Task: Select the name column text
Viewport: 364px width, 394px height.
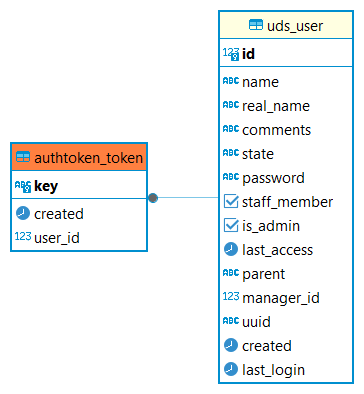Action: click(260, 82)
